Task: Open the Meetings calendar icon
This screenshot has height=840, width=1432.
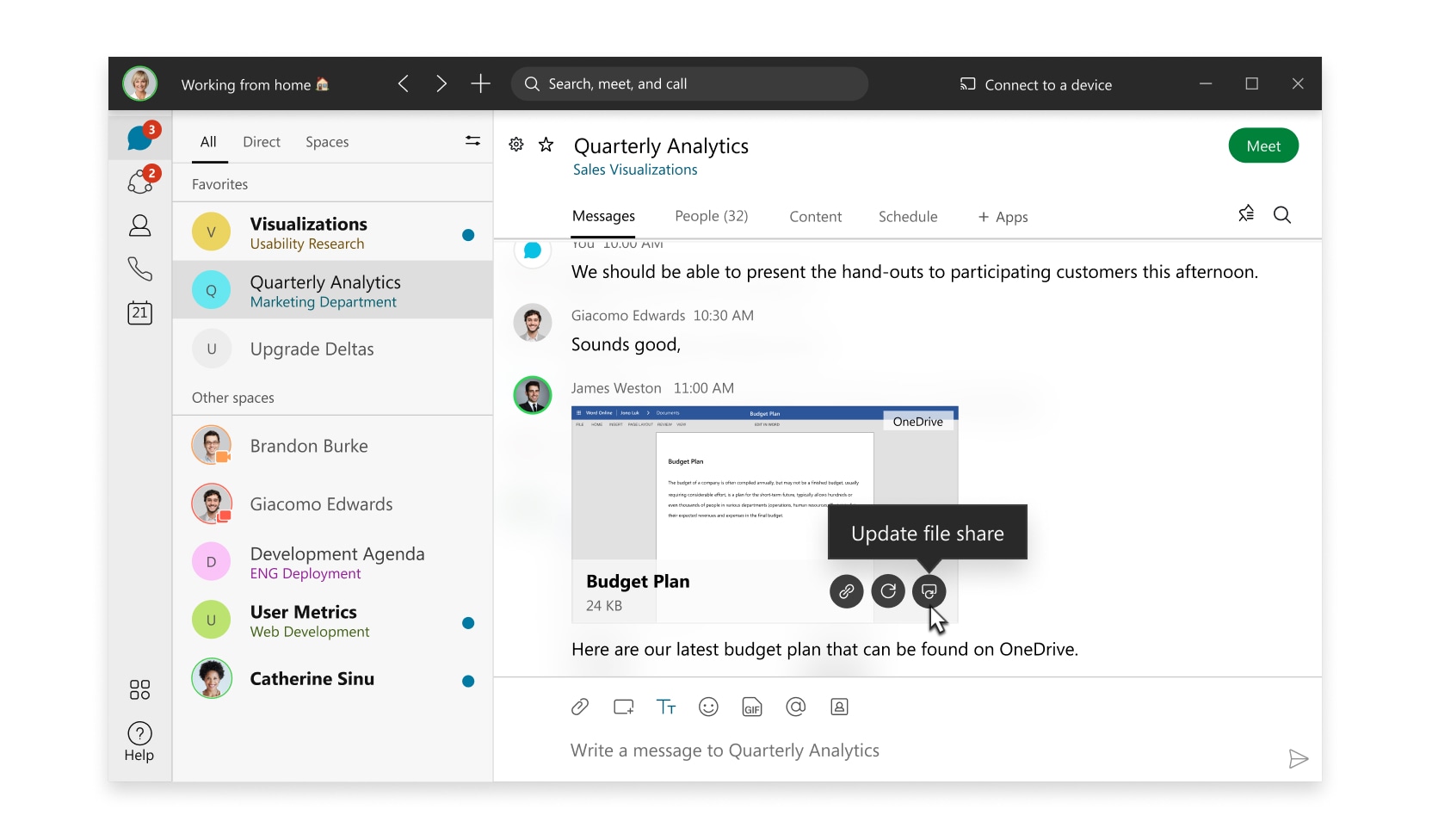Action: pos(139,313)
